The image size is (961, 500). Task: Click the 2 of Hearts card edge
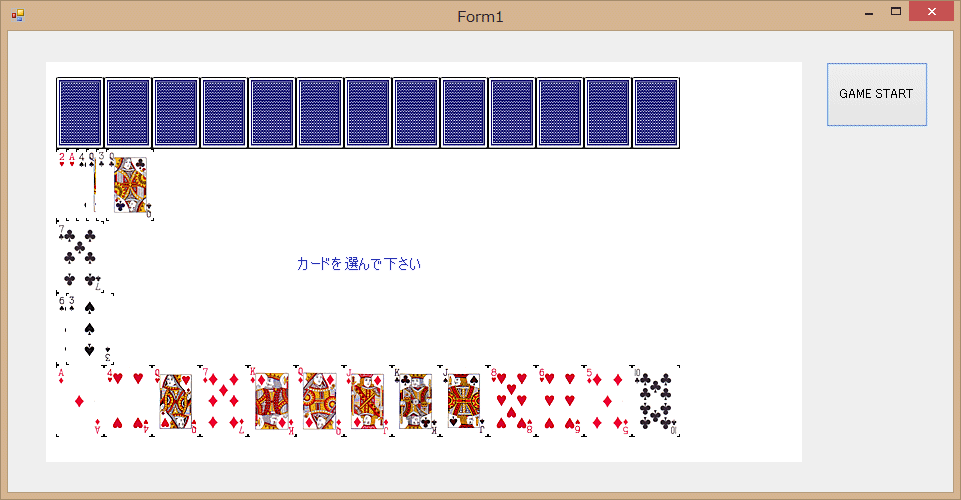pyautogui.click(x=61, y=184)
